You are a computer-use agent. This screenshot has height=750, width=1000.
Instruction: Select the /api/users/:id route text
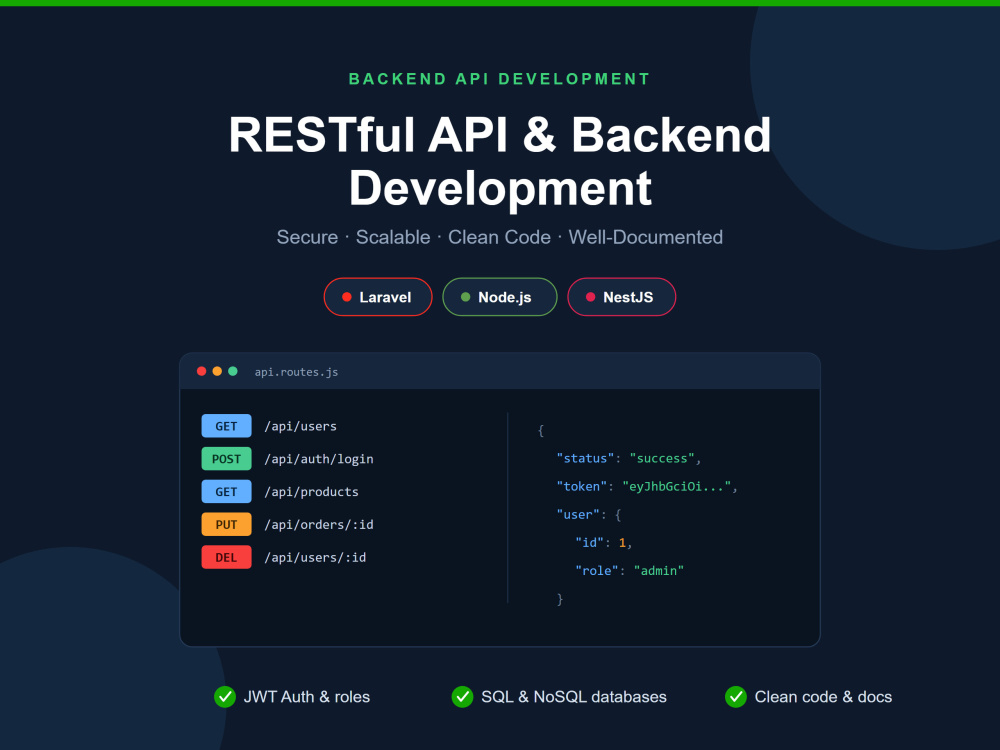point(315,558)
